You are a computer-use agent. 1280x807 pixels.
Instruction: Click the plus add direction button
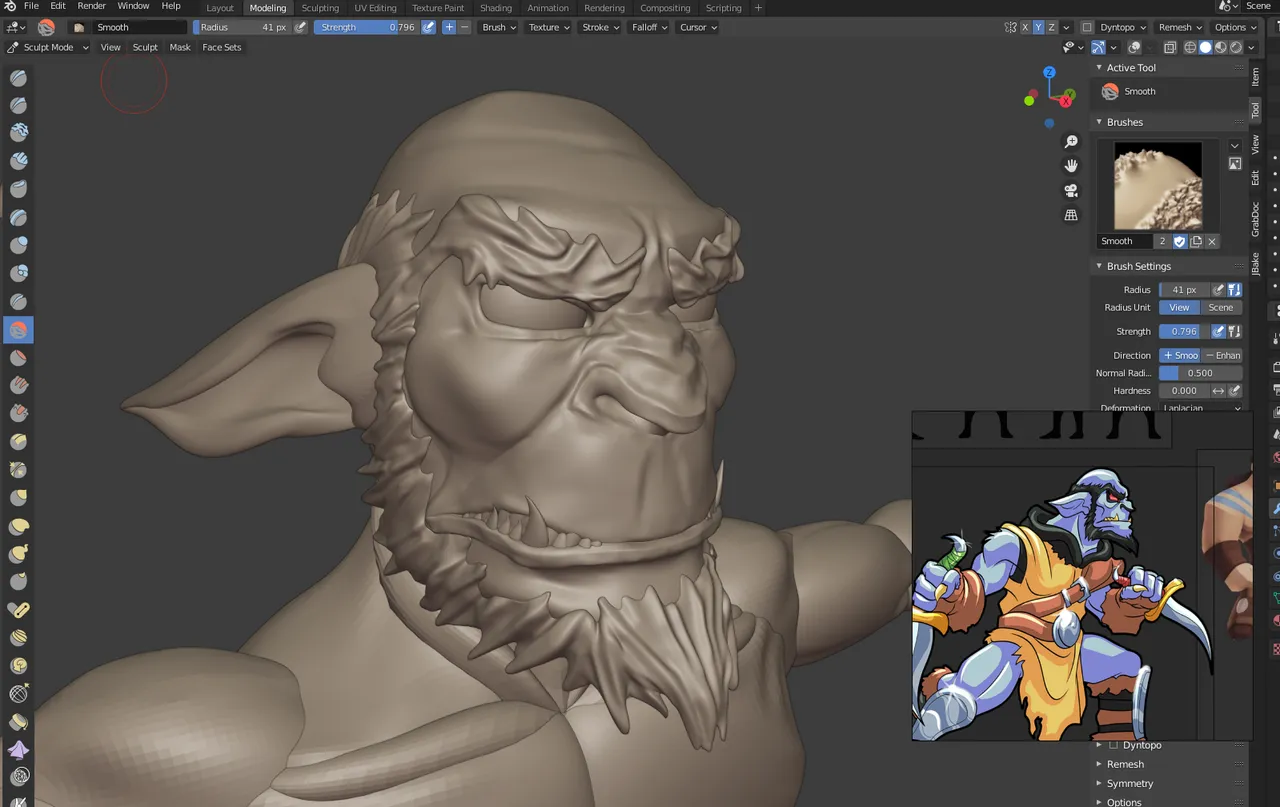point(449,27)
